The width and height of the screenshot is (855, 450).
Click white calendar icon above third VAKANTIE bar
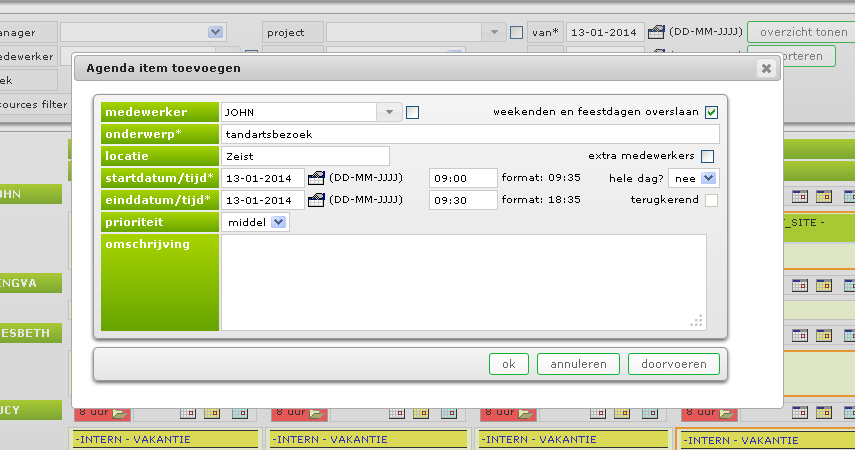(x=598, y=413)
